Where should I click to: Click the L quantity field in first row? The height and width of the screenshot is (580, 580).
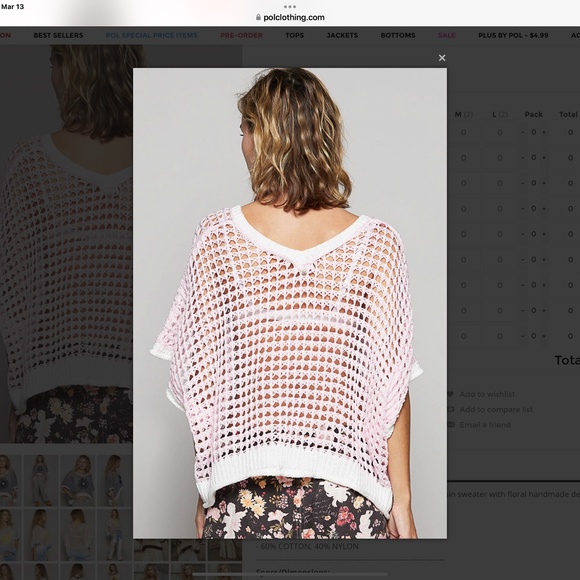click(x=500, y=132)
